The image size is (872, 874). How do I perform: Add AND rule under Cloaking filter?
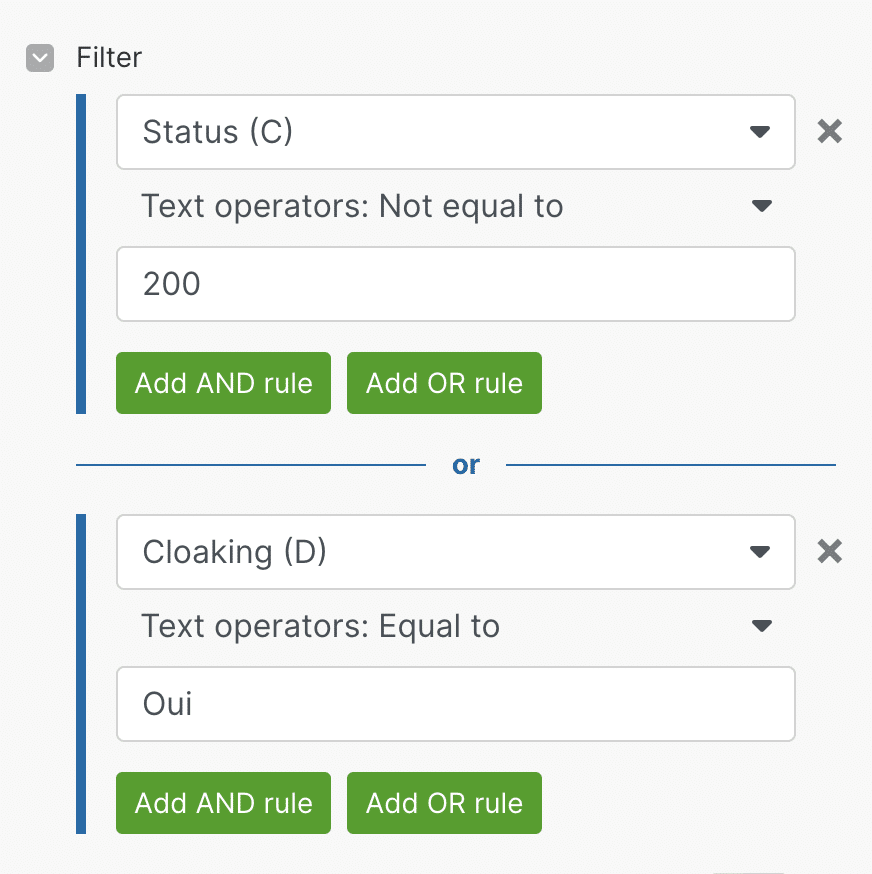[x=224, y=803]
